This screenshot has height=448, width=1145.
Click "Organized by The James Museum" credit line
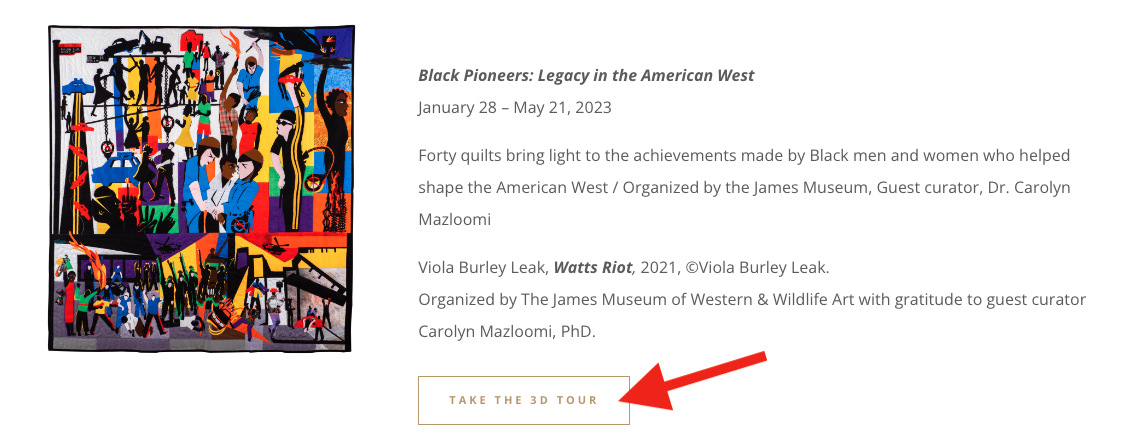pos(530,300)
